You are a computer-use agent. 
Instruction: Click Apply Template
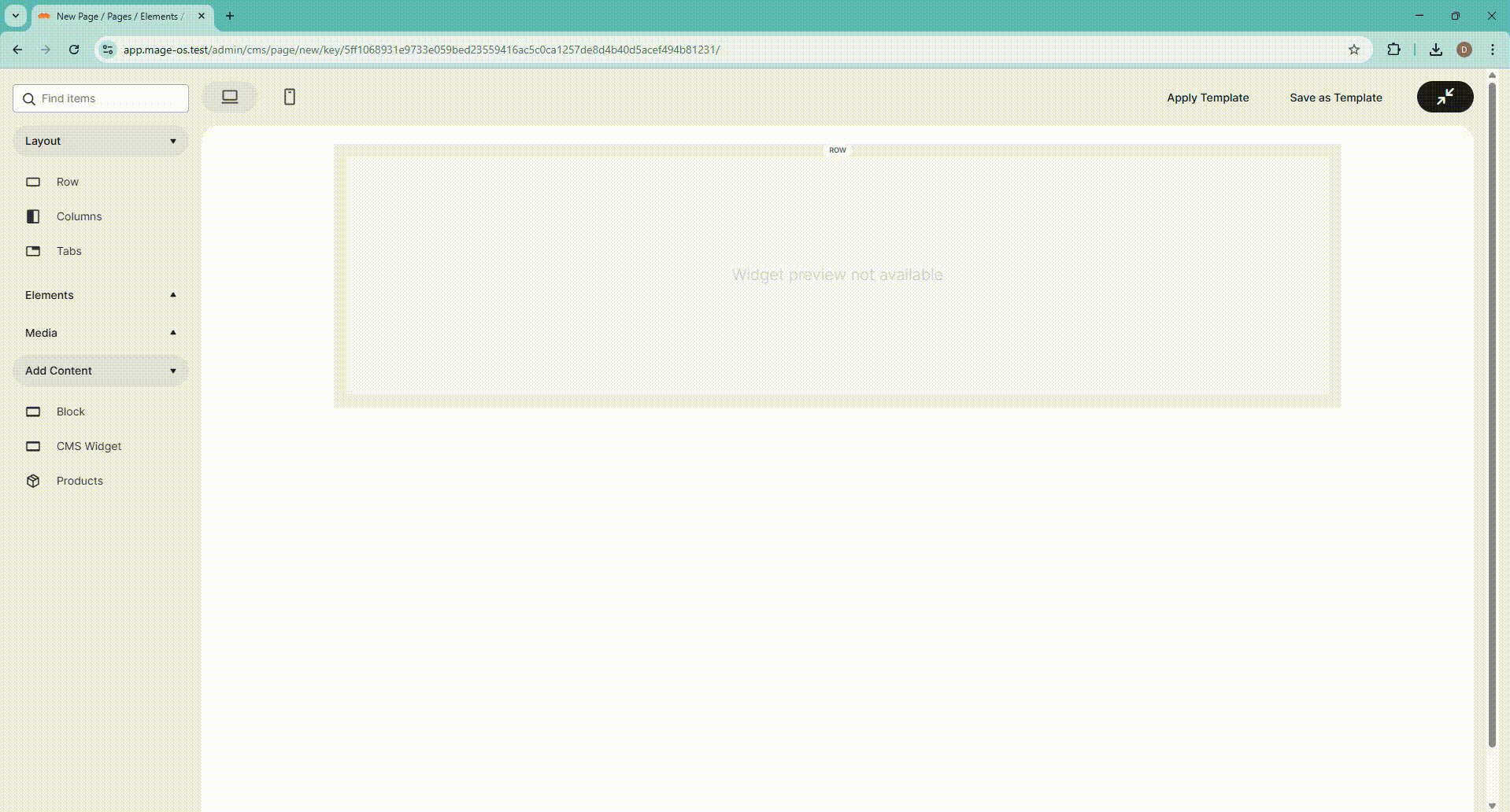pos(1207,97)
